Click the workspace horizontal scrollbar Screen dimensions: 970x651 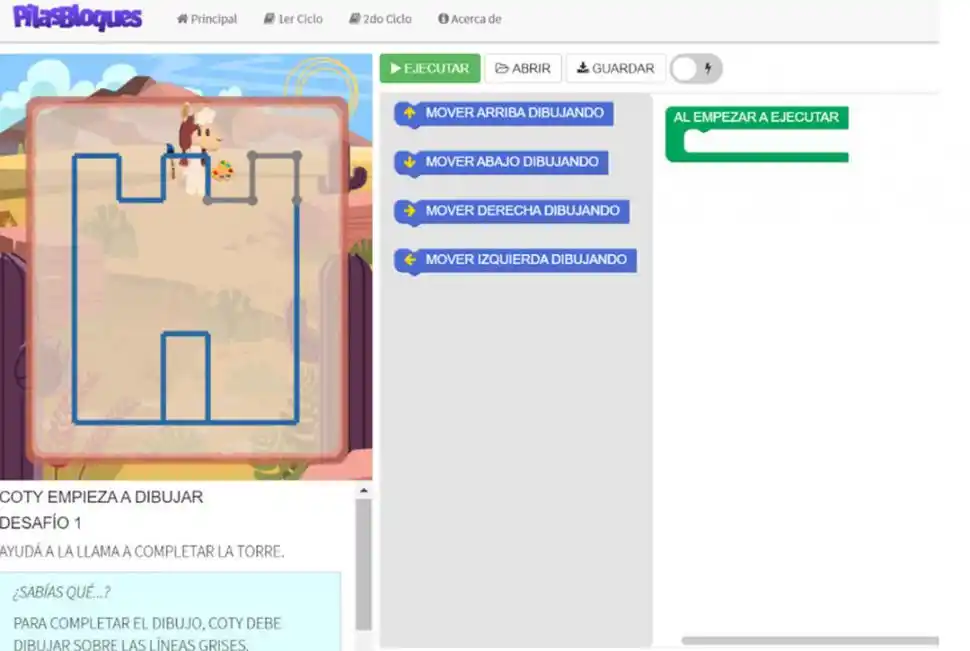[810, 641]
